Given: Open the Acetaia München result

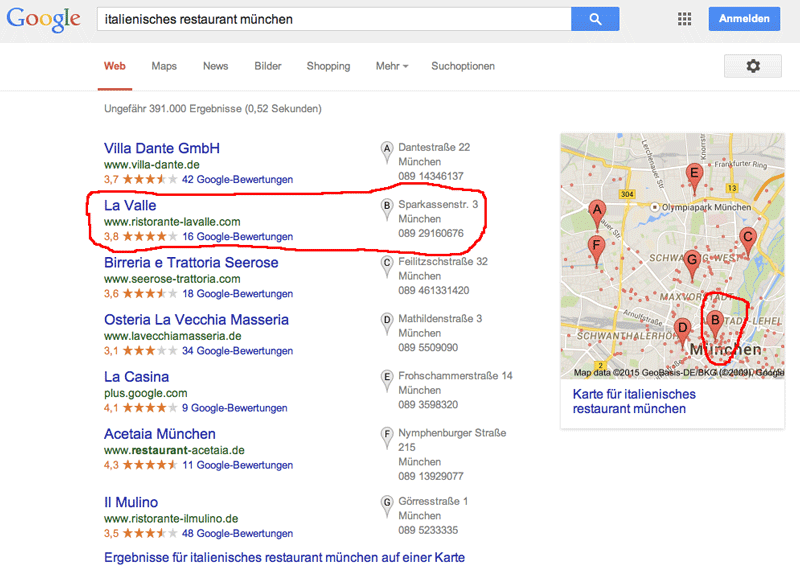Looking at the screenshot, I should point(160,434).
